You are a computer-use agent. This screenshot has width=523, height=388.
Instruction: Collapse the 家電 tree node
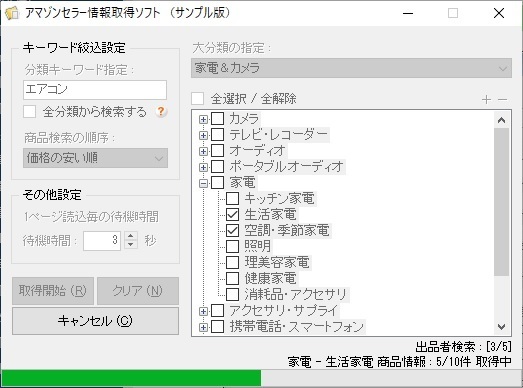pyautogui.click(x=203, y=183)
